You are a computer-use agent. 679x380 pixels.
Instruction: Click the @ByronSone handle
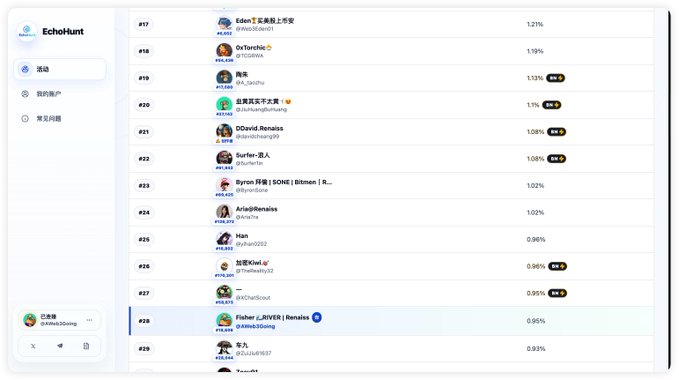[252, 190]
